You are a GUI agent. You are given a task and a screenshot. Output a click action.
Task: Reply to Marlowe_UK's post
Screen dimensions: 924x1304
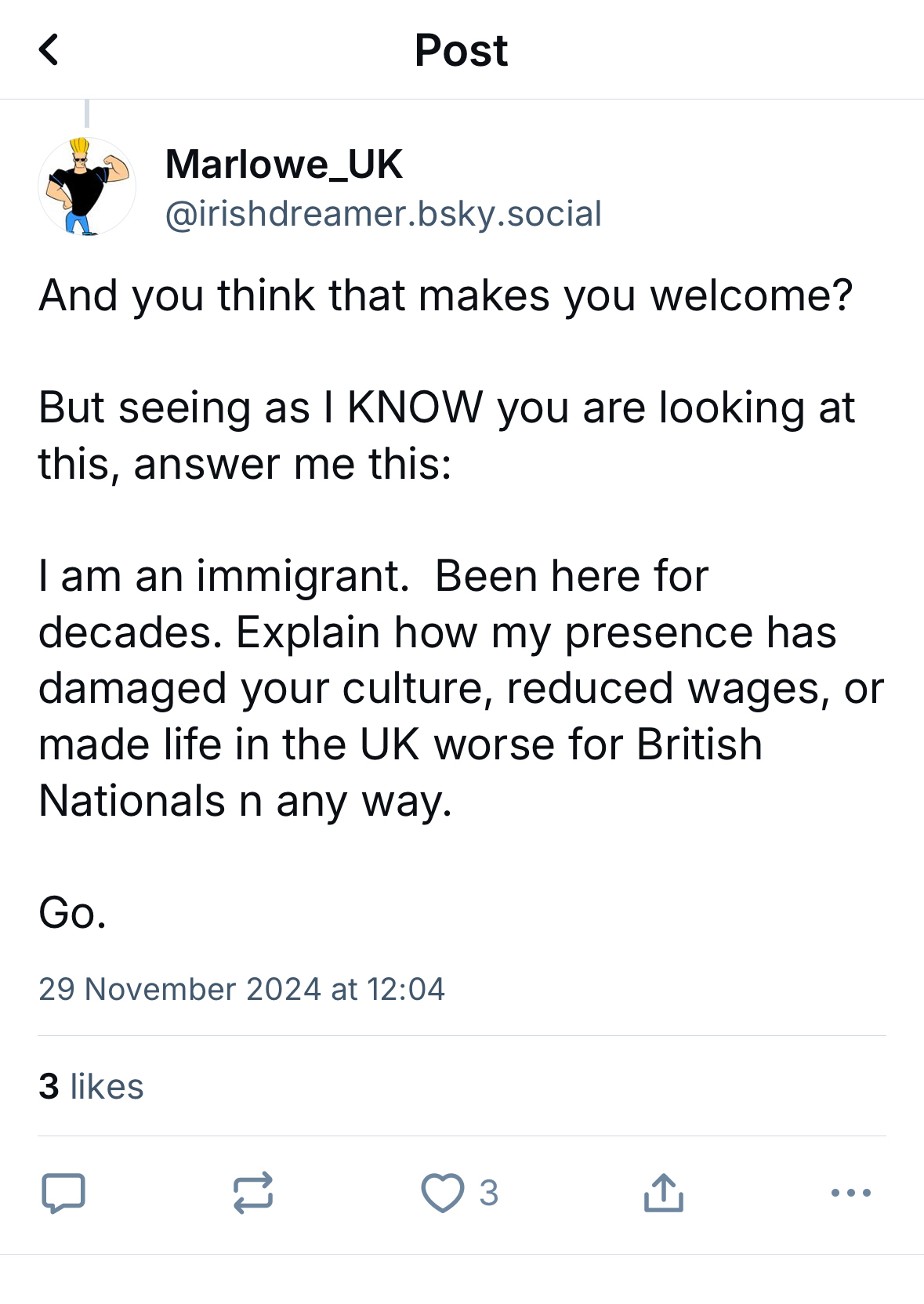pyautogui.click(x=63, y=1193)
